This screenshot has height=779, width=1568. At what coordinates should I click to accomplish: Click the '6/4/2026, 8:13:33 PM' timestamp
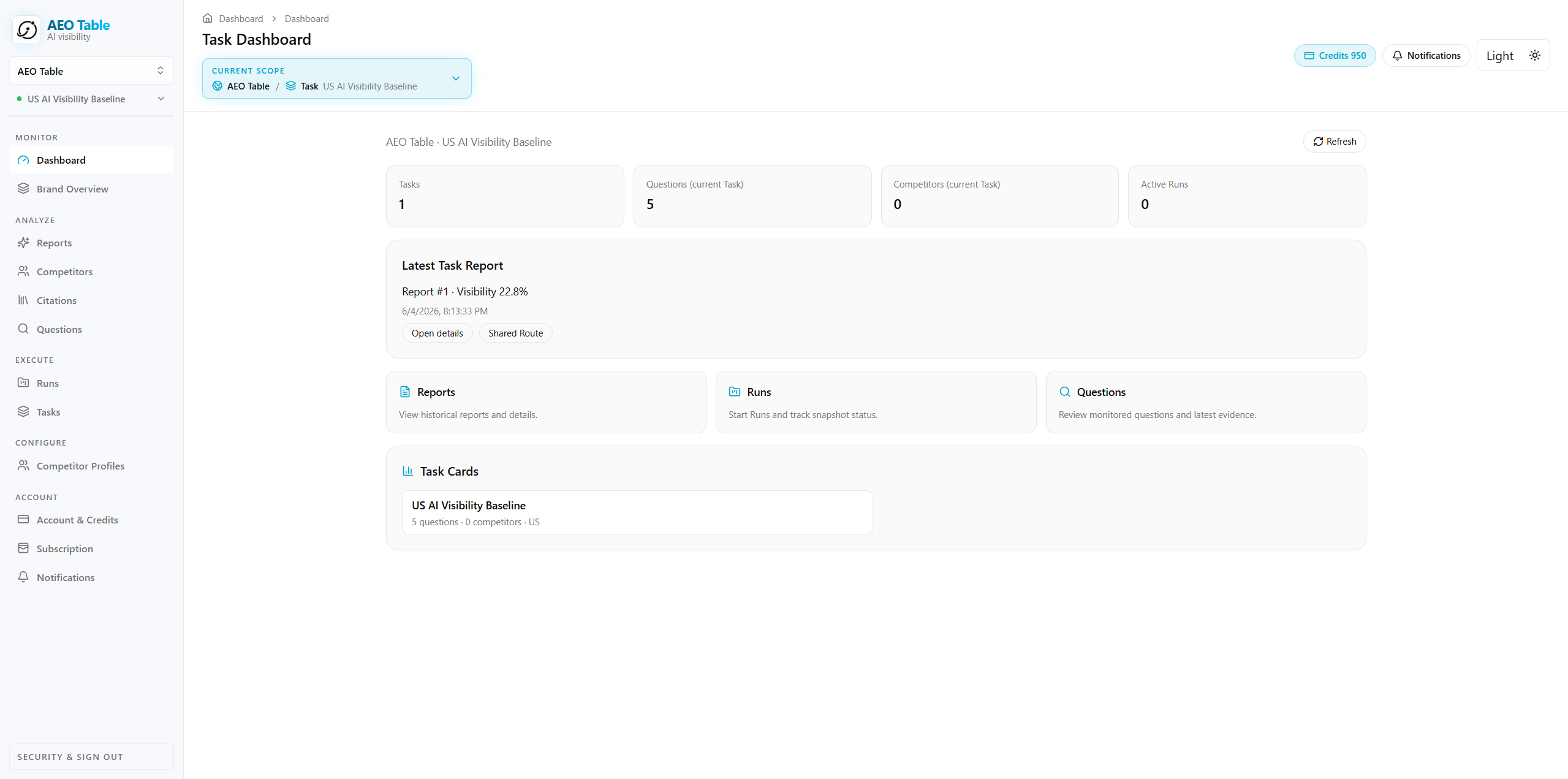[445, 311]
